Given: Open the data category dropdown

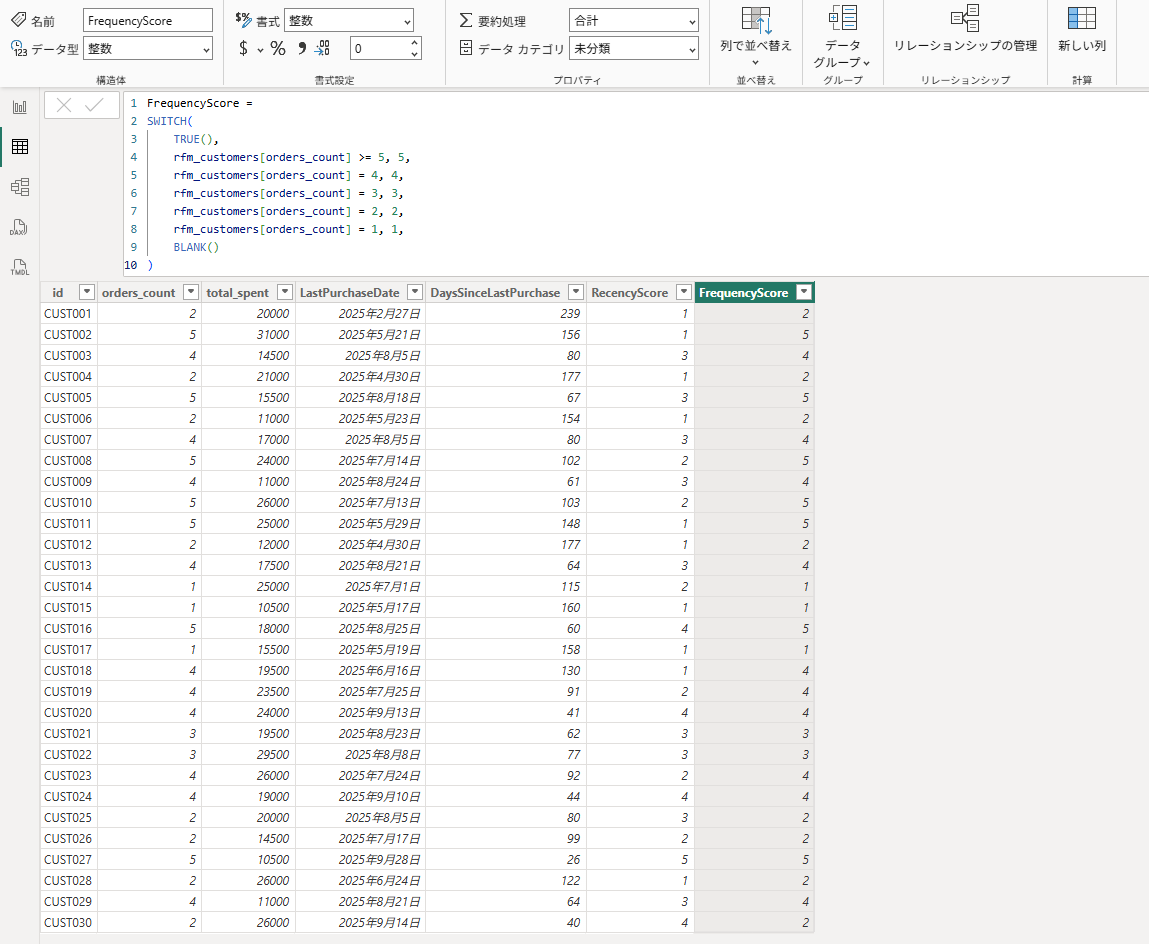Looking at the screenshot, I should pyautogui.click(x=633, y=48).
